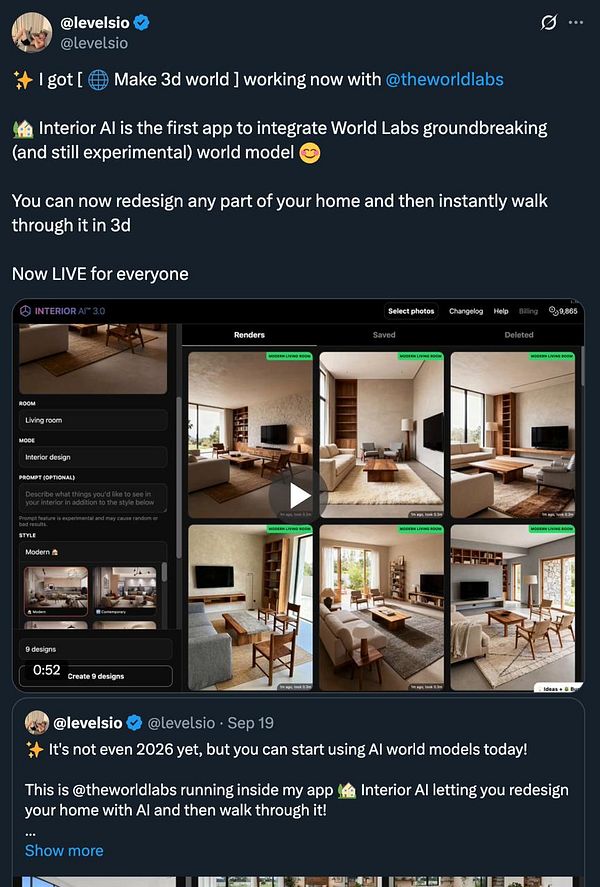This screenshot has width=600, height=887.
Task: Select the Modern style thumbnail
Action: click(x=56, y=590)
